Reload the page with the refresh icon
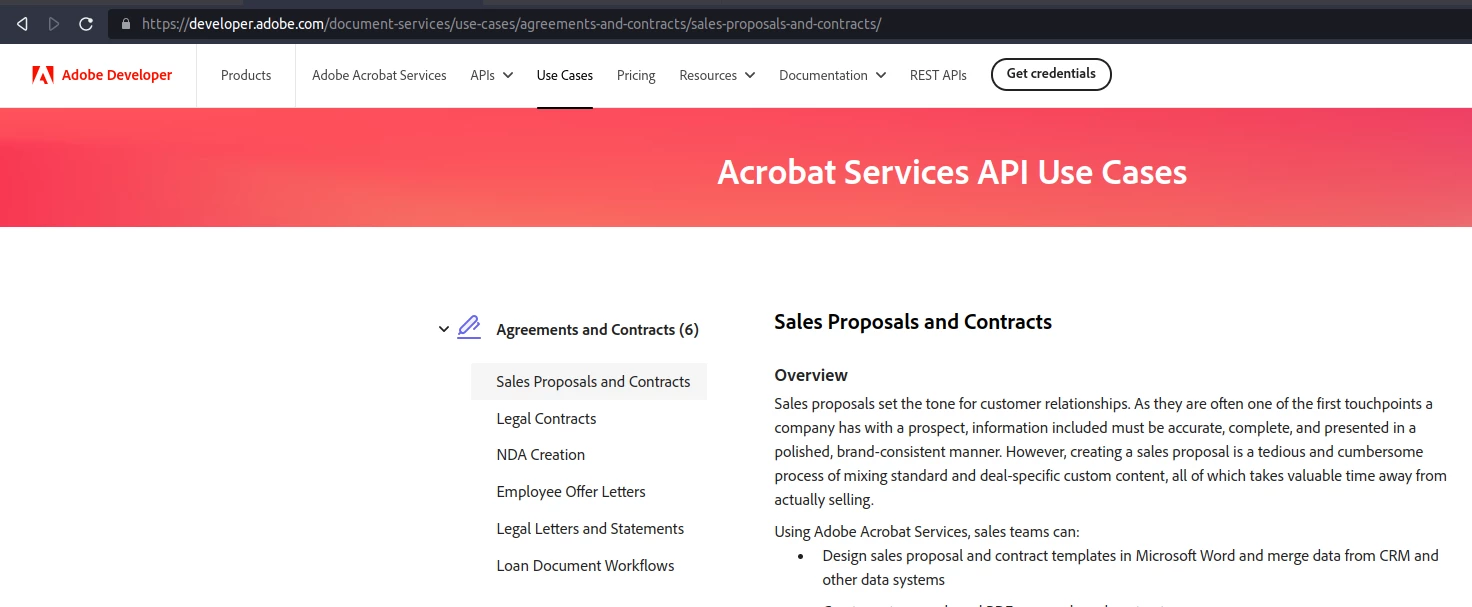This screenshot has width=1472, height=607. tap(86, 23)
